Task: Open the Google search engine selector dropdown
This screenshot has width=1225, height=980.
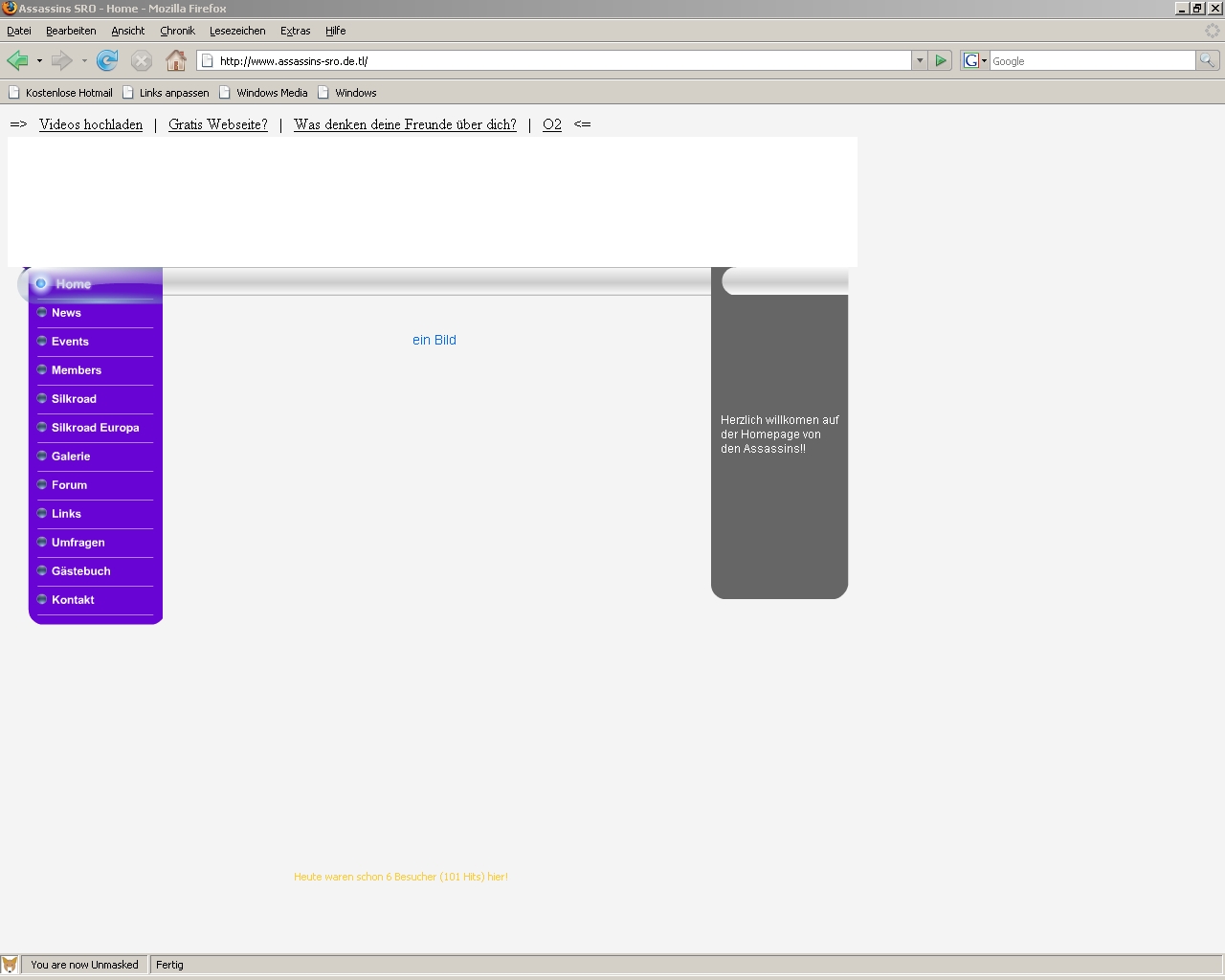Action: pyautogui.click(x=974, y=60)
